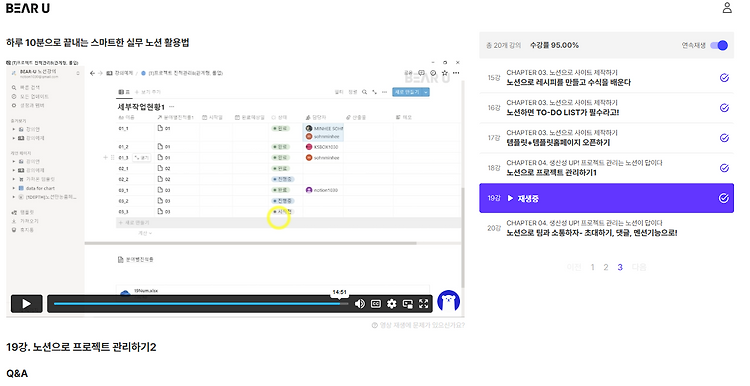Enable picture-in-picture mode icon

pyautogui.click(x=408, y=304)
